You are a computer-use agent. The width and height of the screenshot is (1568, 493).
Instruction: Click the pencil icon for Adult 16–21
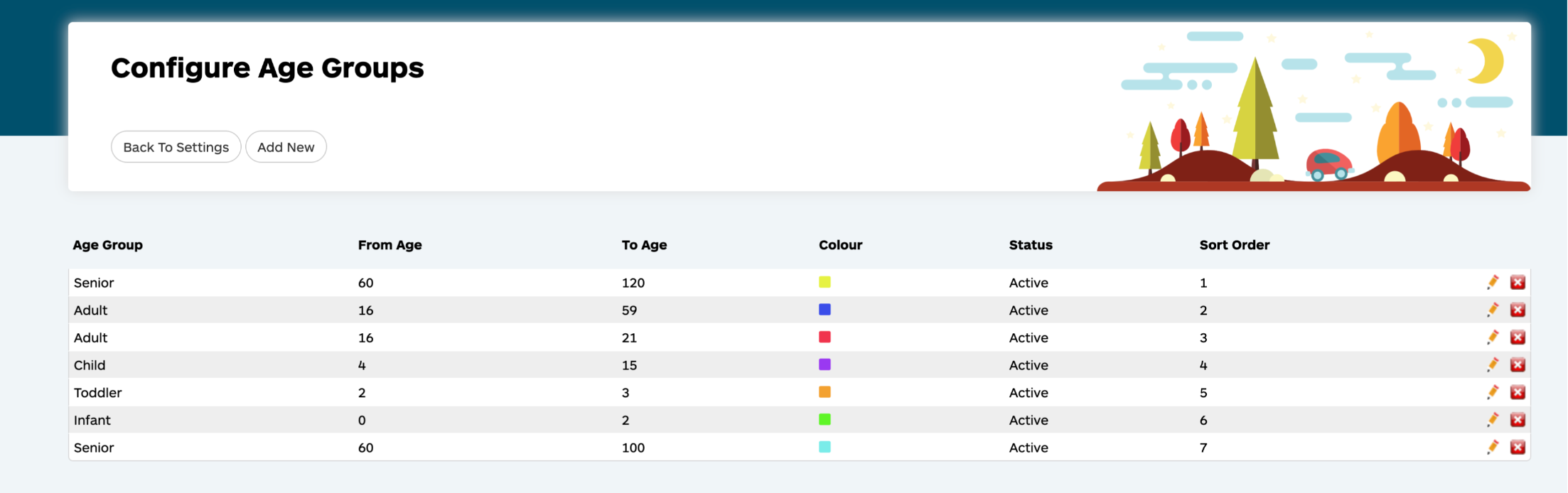pos(1493,337)
